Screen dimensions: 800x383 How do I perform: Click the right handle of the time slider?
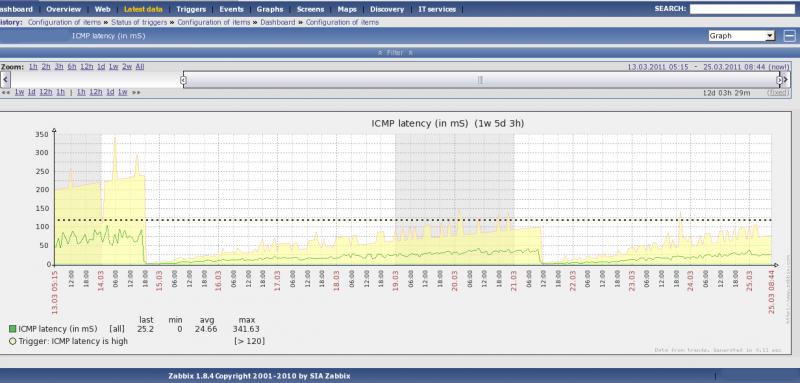(779, 80)
